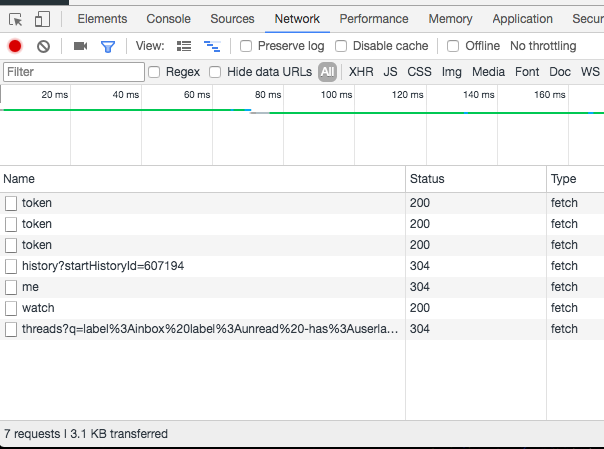Sort by the Status column header
The height and width of the screenshot is (449, 604).
coord(476,179)
